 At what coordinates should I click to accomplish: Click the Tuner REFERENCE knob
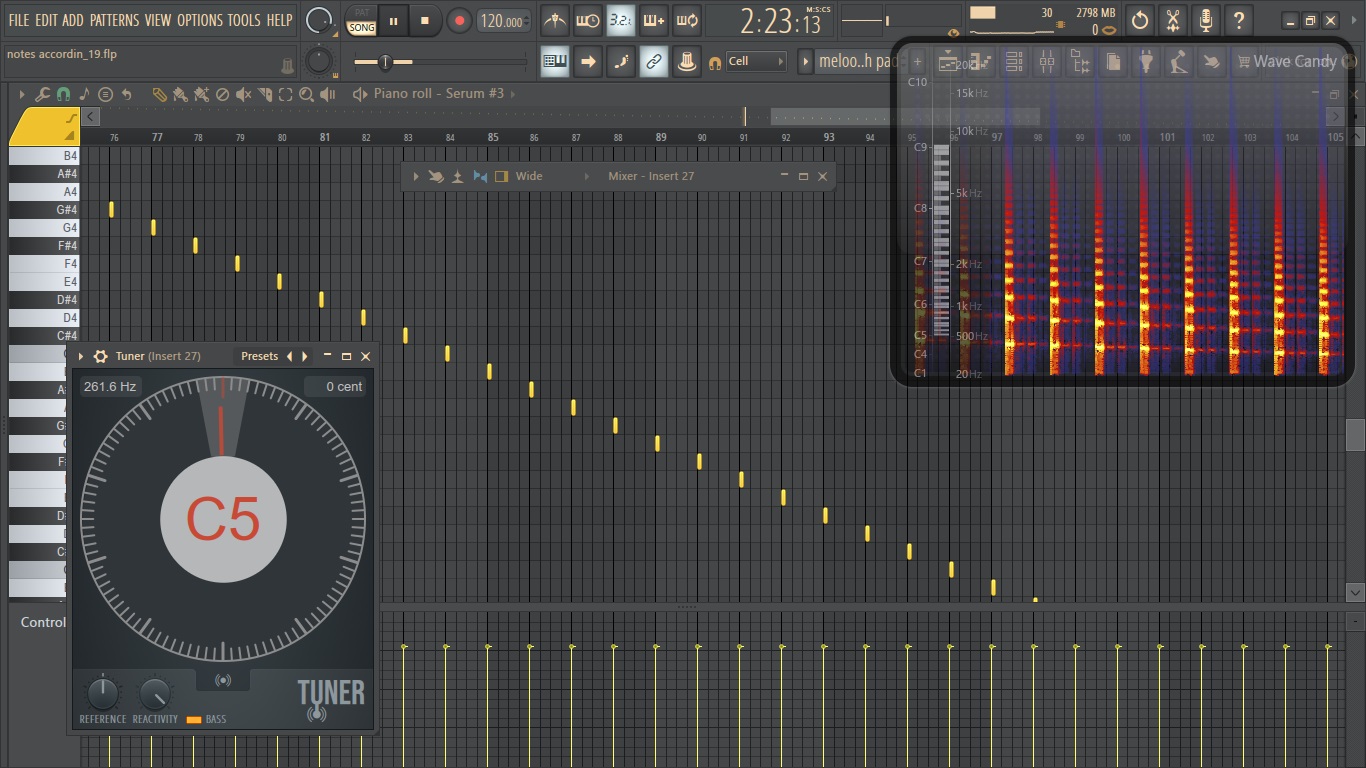click(x=102, y=694)
